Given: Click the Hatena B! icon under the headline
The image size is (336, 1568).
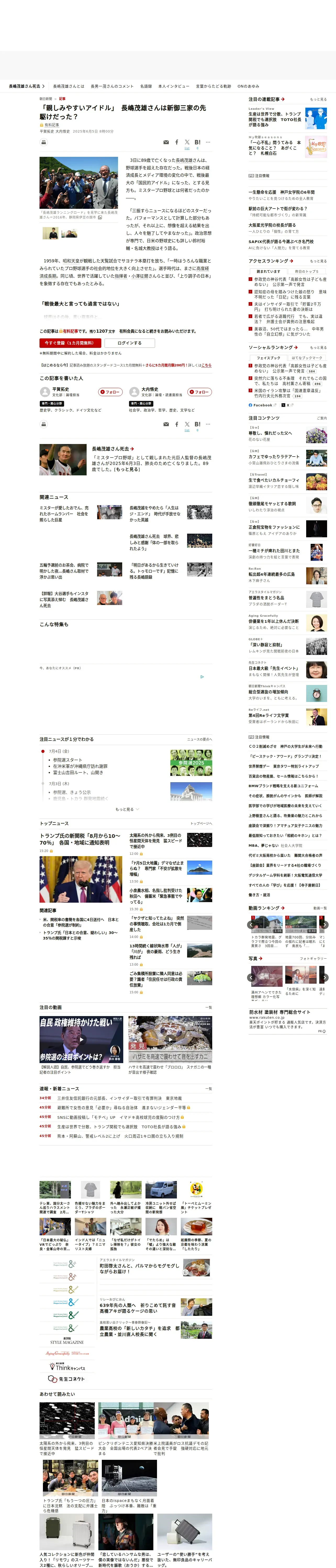Looking at the screenshot, I should point(198,142).
